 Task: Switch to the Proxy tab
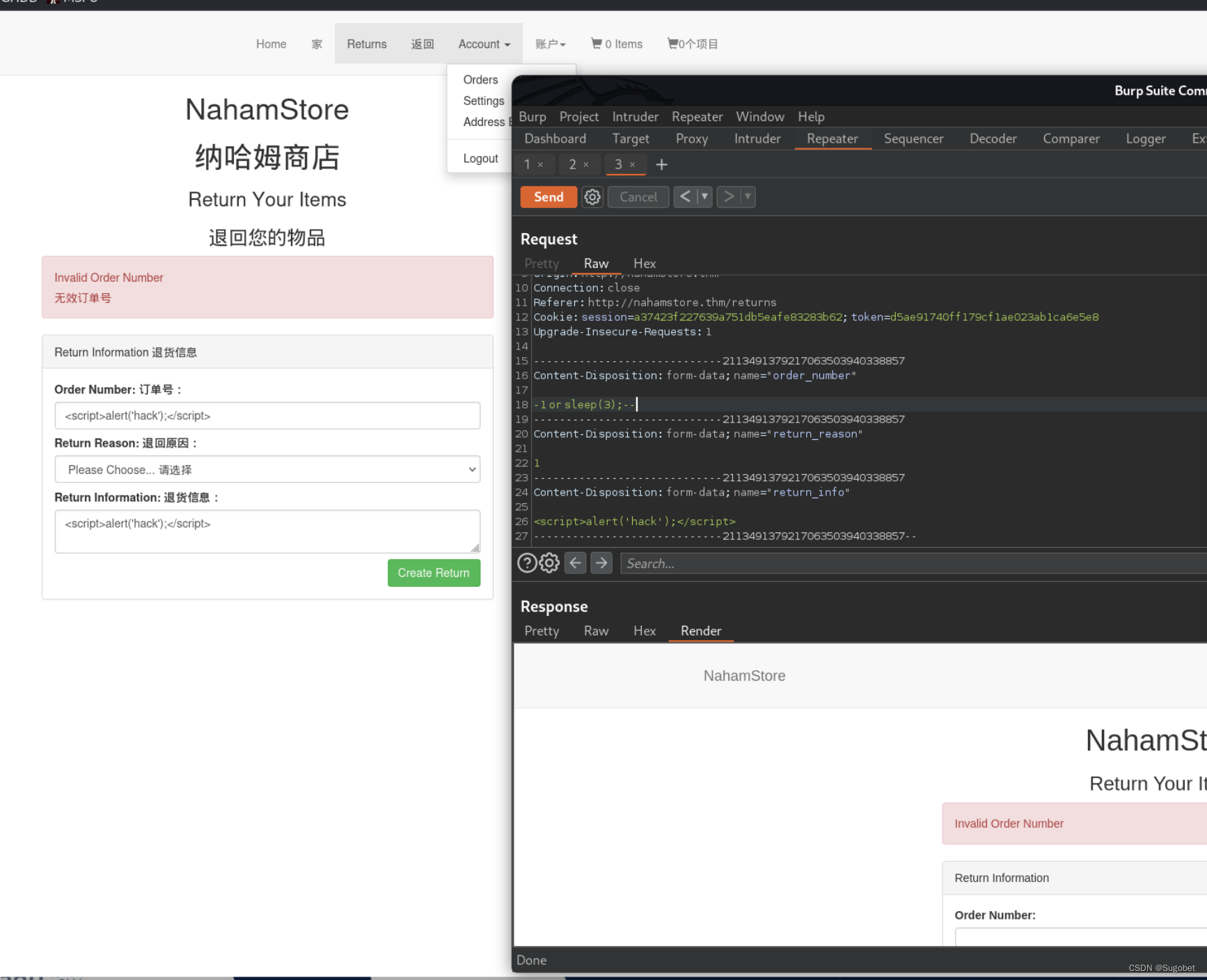tap(692, 139)
